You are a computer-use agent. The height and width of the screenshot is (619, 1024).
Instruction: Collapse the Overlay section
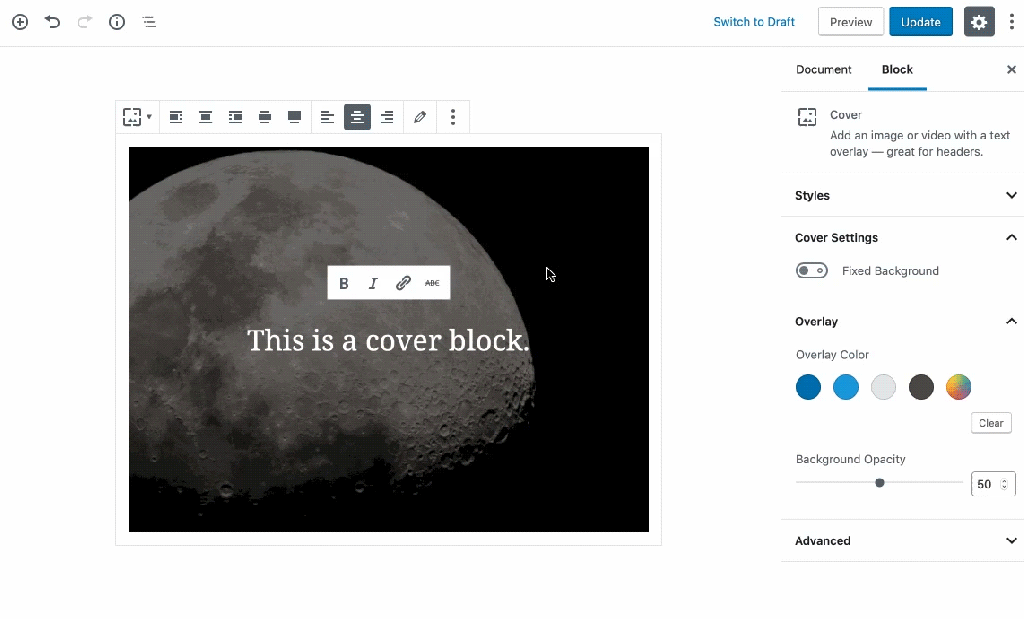[x=1010, y=321]
